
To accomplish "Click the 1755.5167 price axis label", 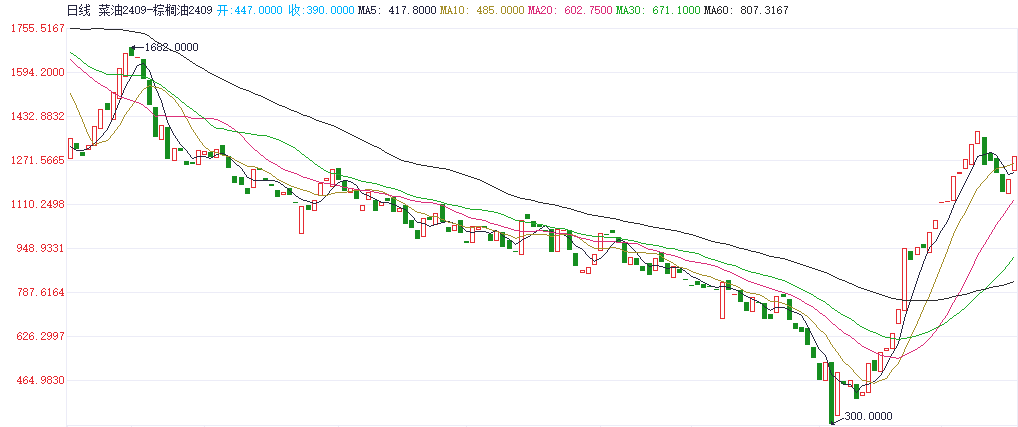I will pos(38,29).
